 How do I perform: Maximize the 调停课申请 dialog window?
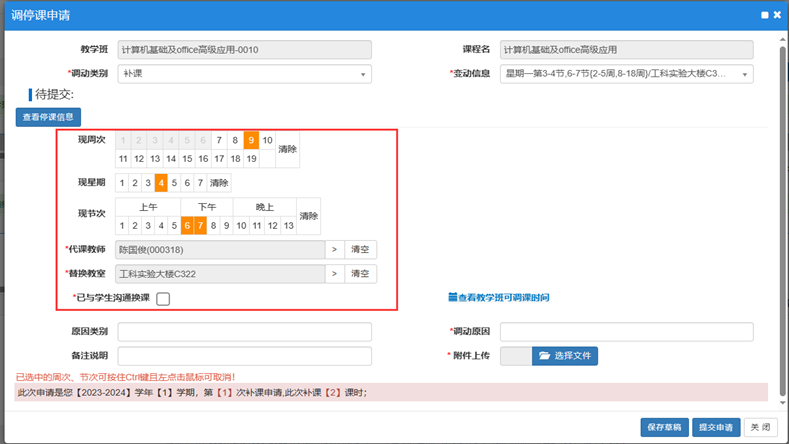(x=763, y=15)
